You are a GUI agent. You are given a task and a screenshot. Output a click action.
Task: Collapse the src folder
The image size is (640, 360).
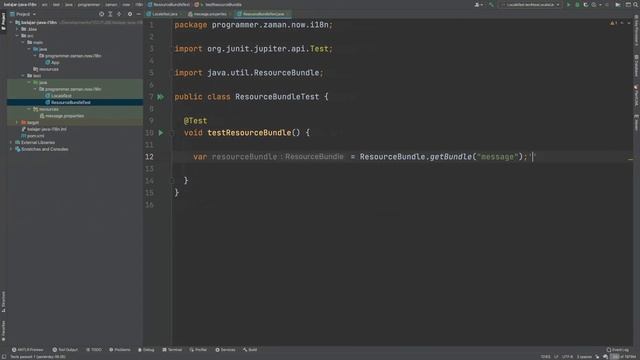pos(17,36)
